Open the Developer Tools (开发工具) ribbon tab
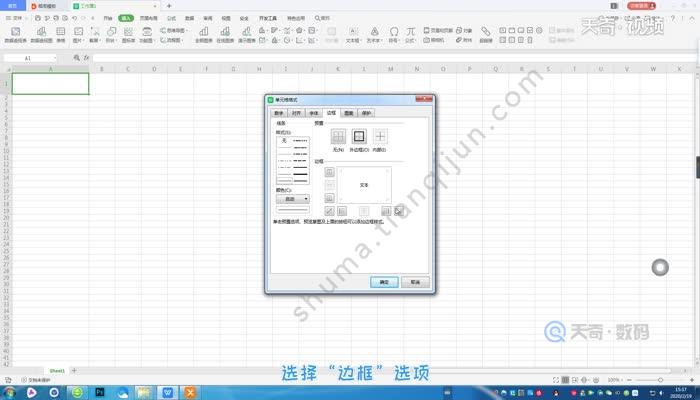 tap(268, 18)
